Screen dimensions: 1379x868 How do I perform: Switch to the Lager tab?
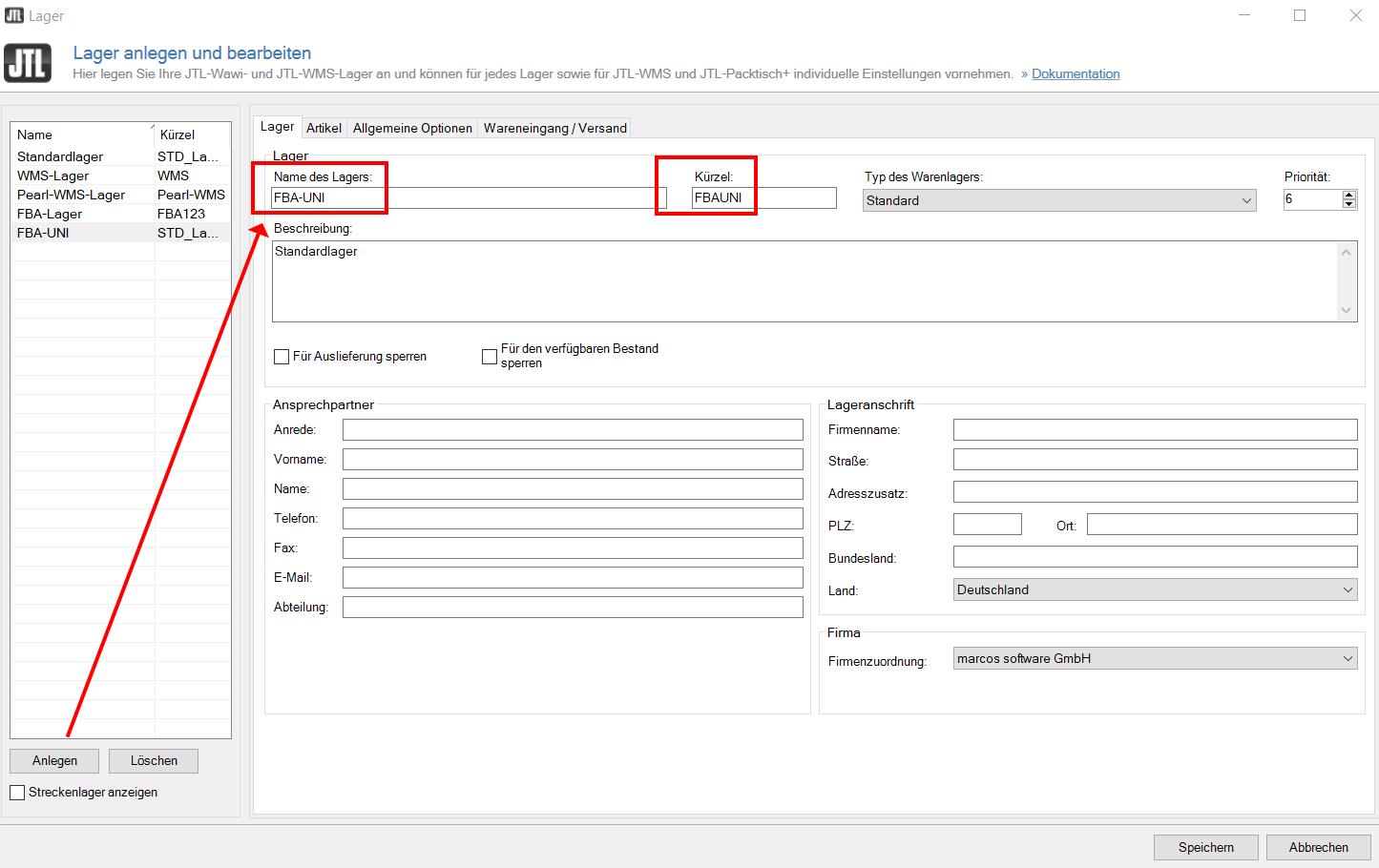click(277, 127)
